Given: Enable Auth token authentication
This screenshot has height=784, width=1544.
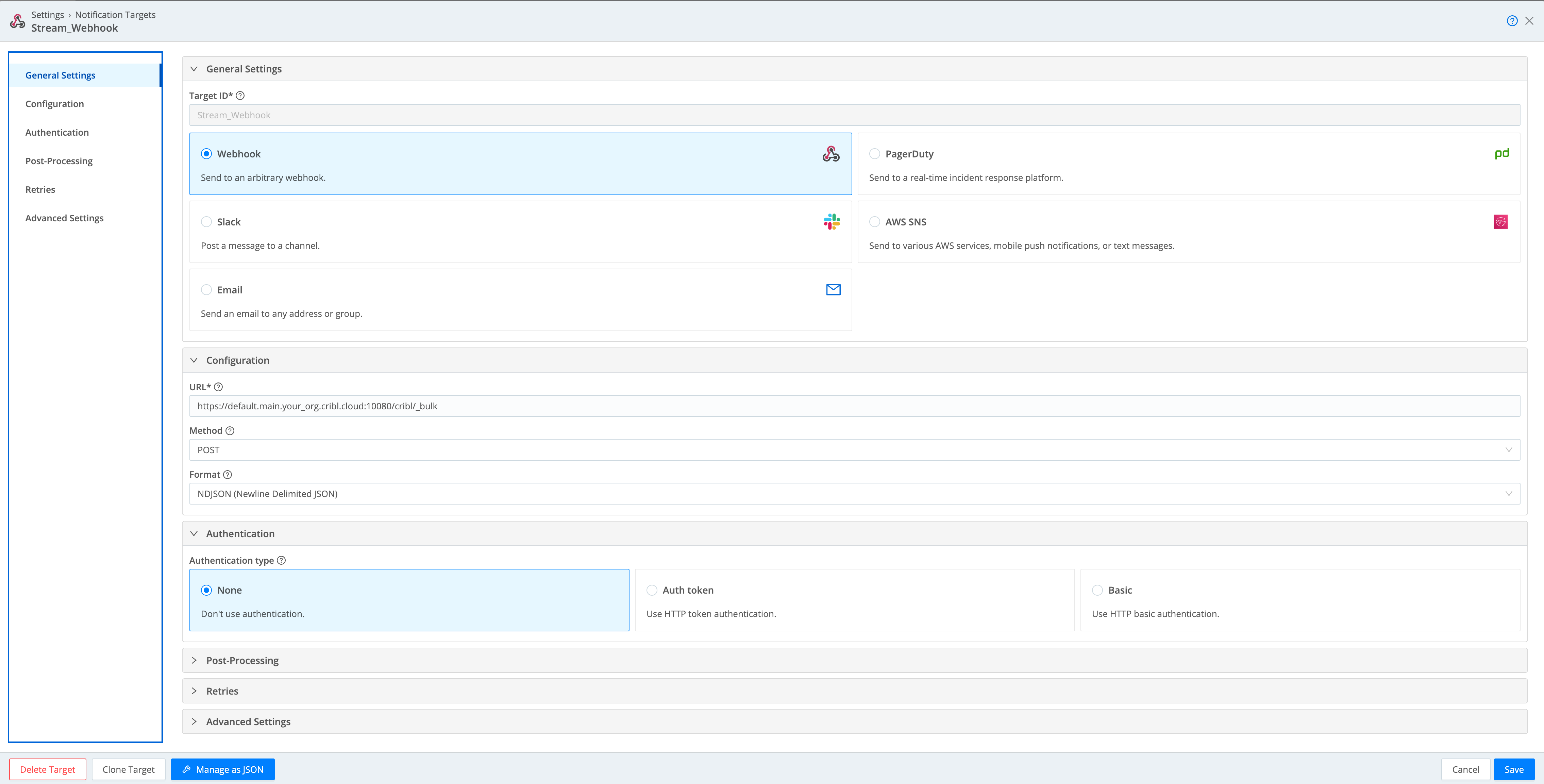Looking at the screenshot, I should (x=652, y=590).
